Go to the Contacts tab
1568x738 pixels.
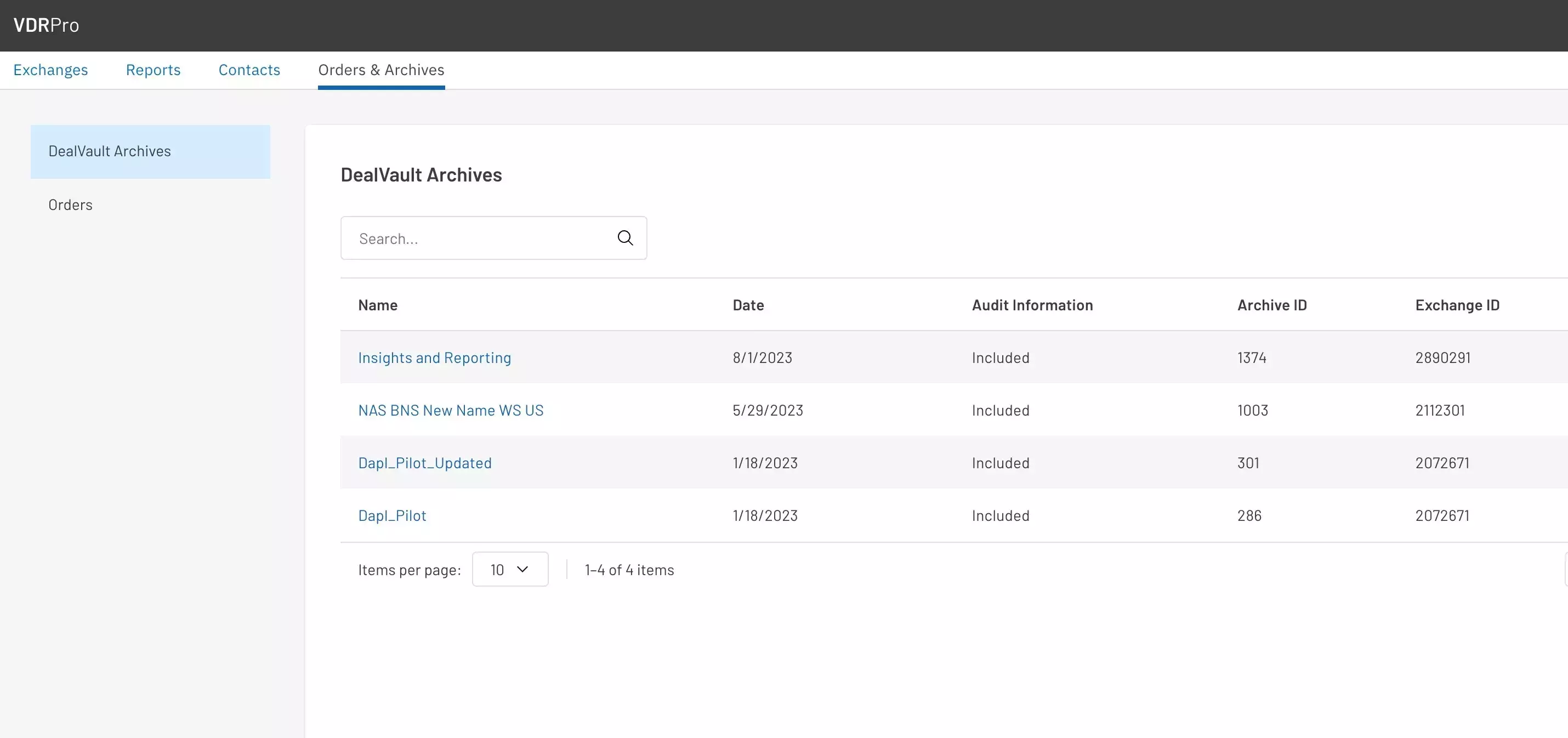coord(249,70)
